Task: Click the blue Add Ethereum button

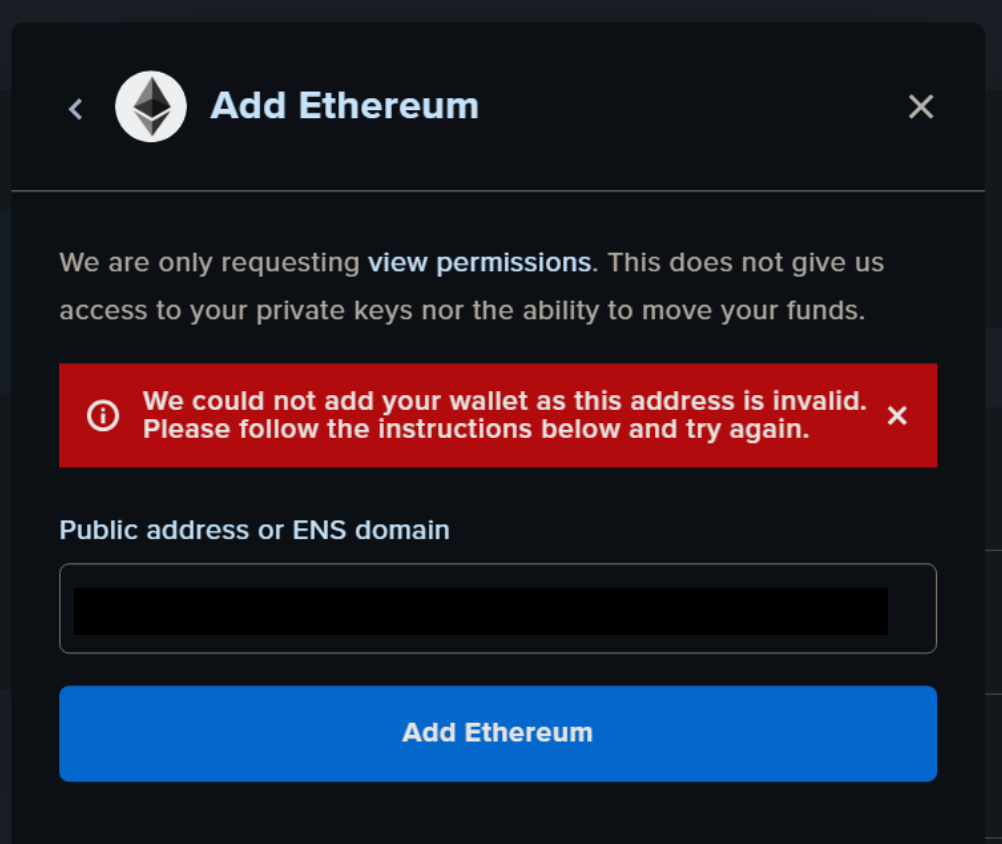Action: point(498,733)
